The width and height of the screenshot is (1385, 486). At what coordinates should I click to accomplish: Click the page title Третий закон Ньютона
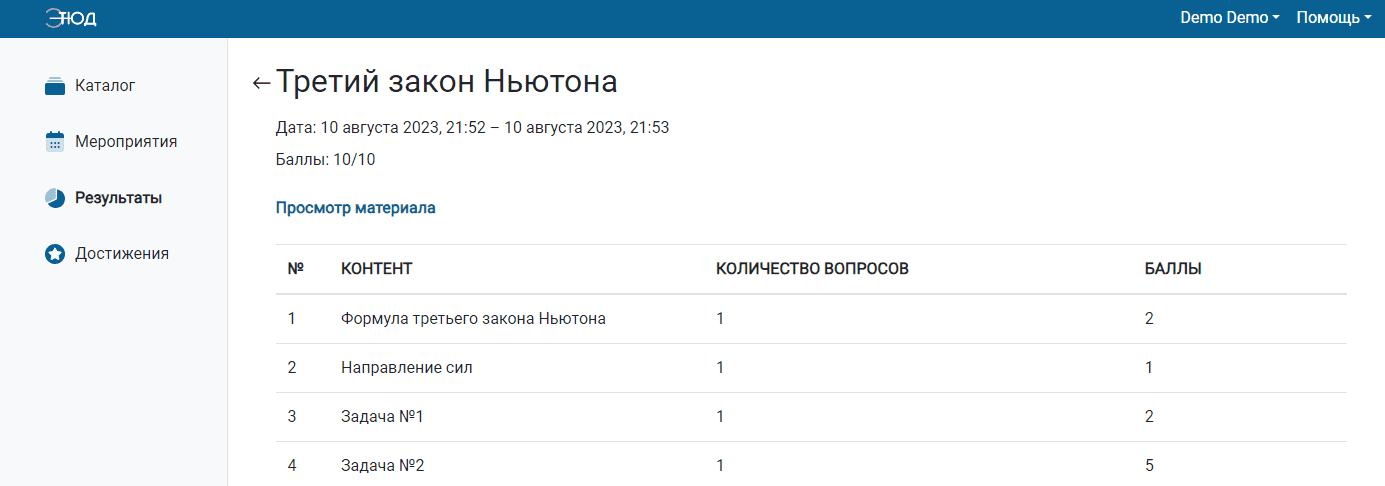447,82
